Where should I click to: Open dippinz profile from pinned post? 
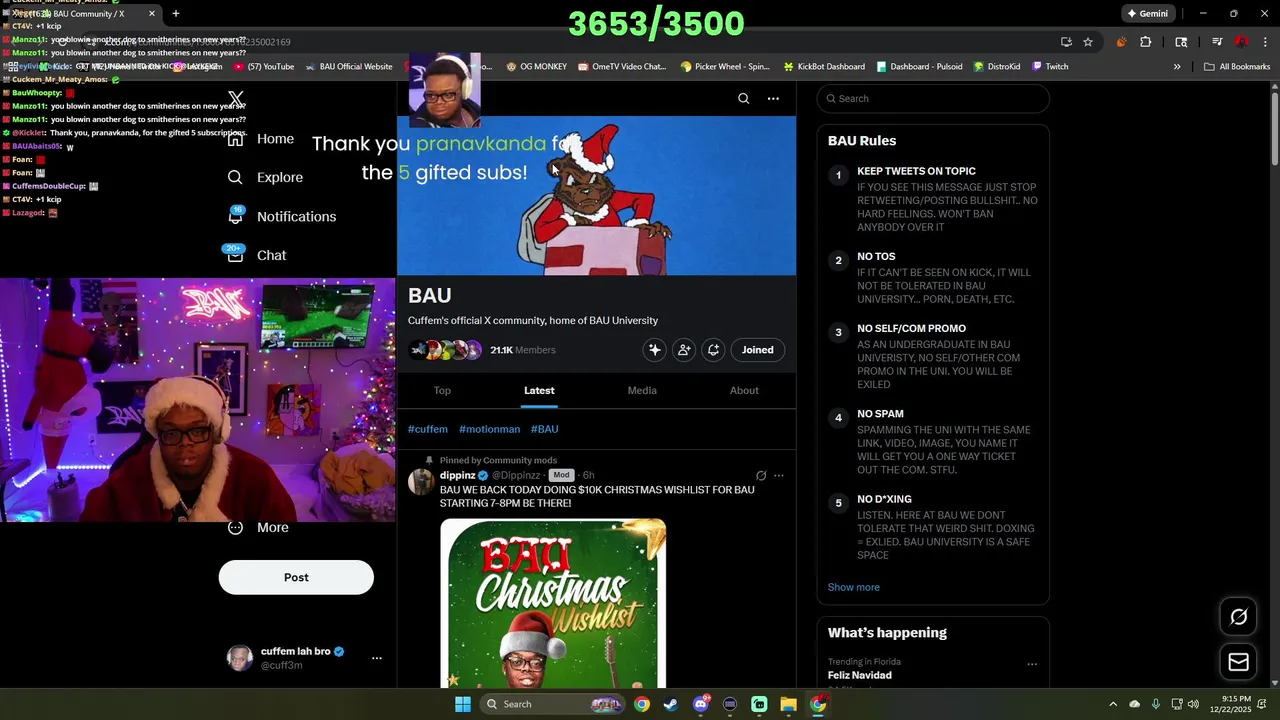click(457, 475)
